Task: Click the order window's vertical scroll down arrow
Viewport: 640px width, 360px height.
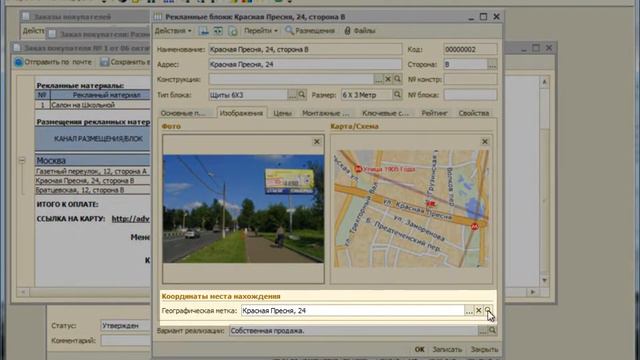Action: pyautogui.click(x=544, y=280)
